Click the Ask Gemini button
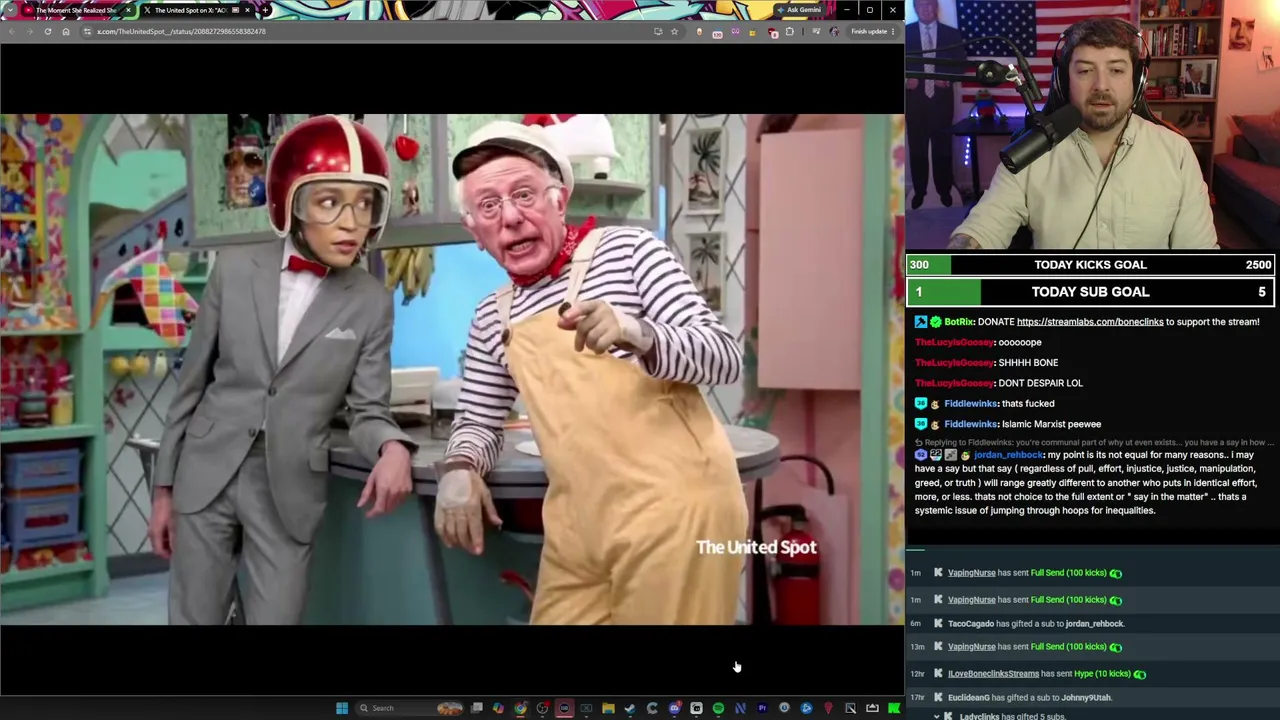 [x=799, y=10]
